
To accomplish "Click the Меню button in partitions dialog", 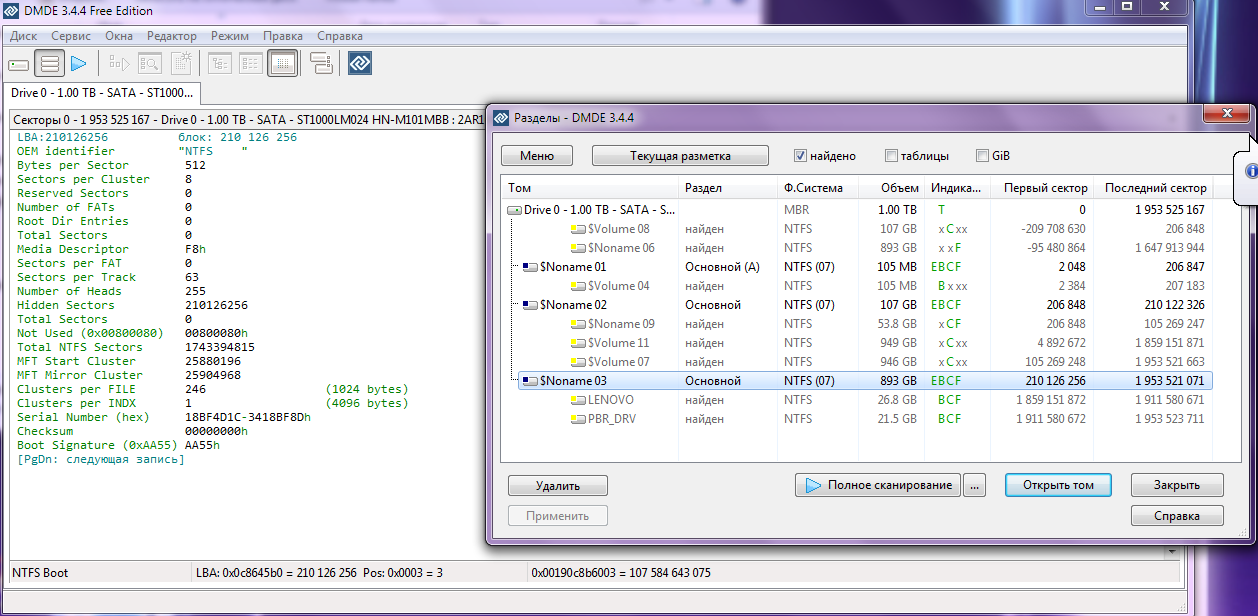I will click(x=537, y=156).
